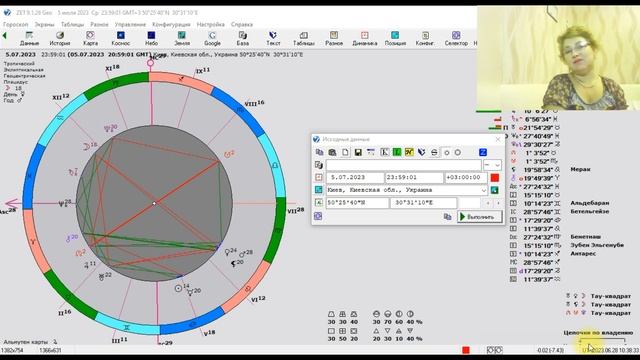The width and height of the screenshot is (640, 360).
Task: Click the left arrow stepper button in the dialog
Action: 488,203
